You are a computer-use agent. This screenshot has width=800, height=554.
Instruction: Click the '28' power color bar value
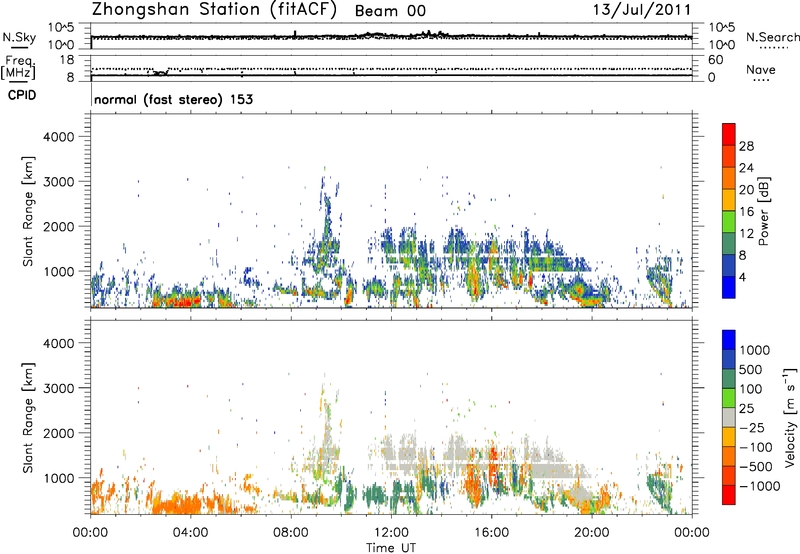point(746,146)
